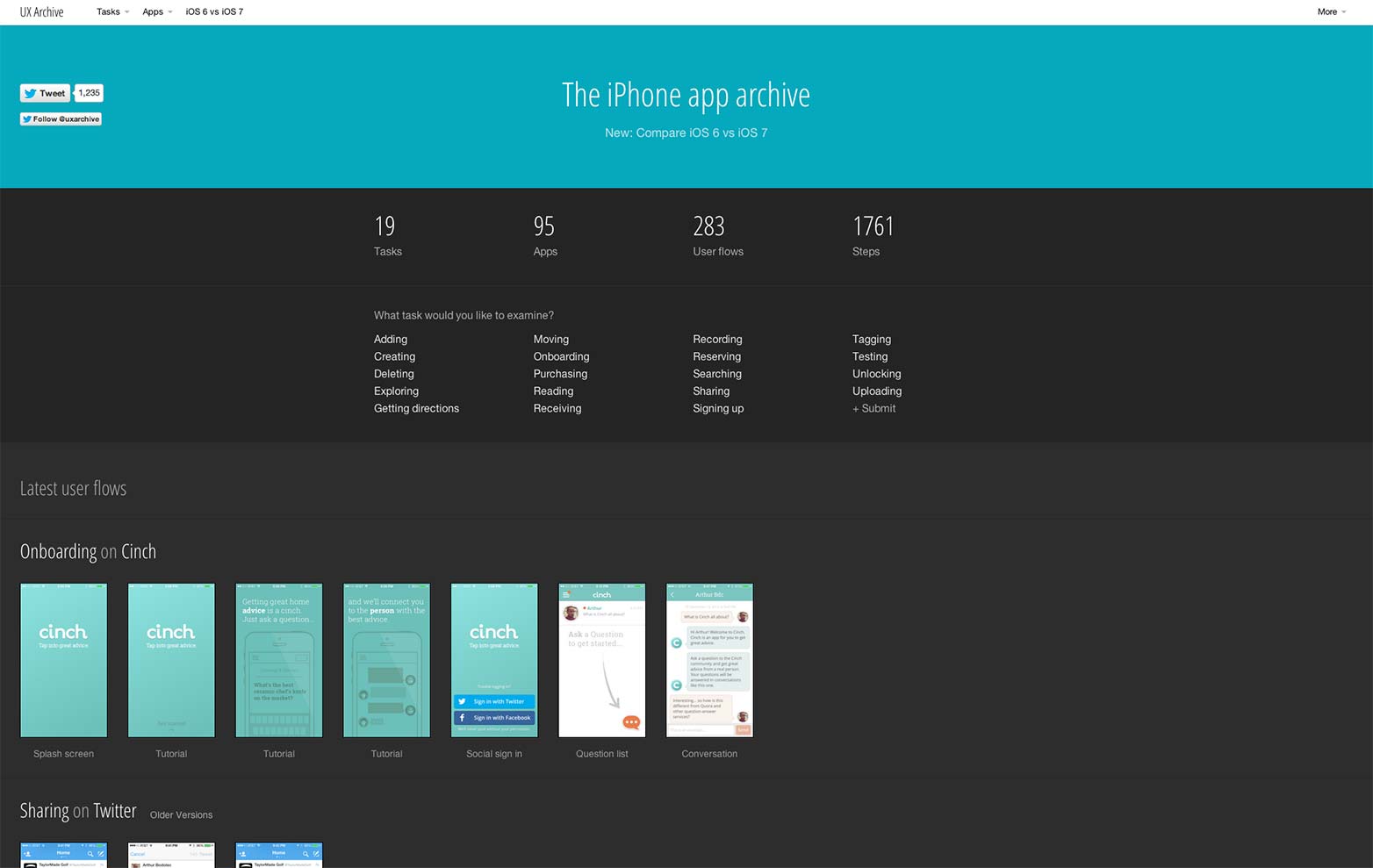The height and width of the screenshot is (868, 1373).
Task: Open the Social sign in thumbnail
Action: pos(494,660)
